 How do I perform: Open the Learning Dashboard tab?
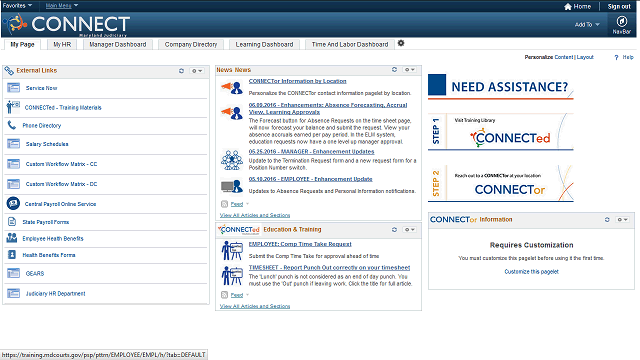tap(264, 44)
